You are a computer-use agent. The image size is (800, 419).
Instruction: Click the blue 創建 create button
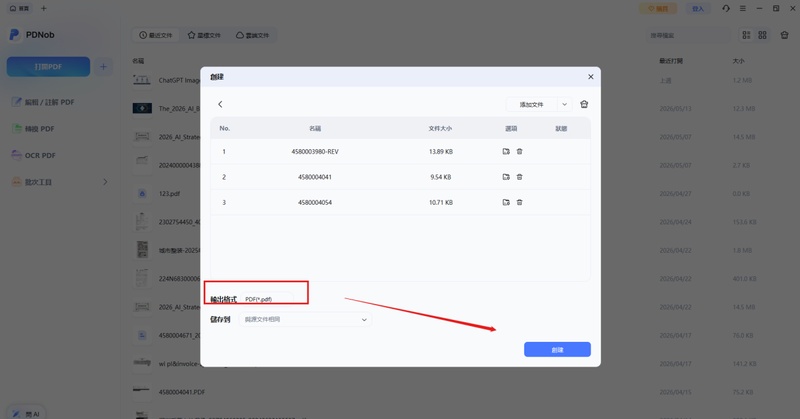[x=557, y=350]
